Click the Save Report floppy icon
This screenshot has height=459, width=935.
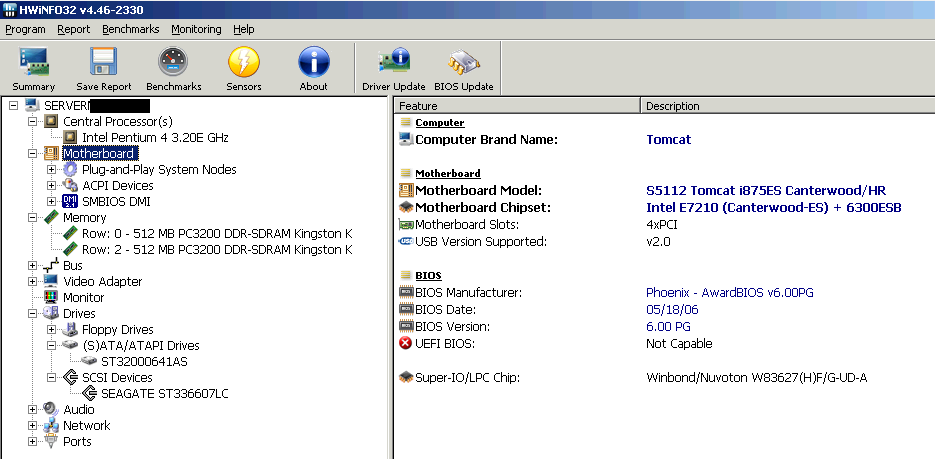[x=104, y=61]
